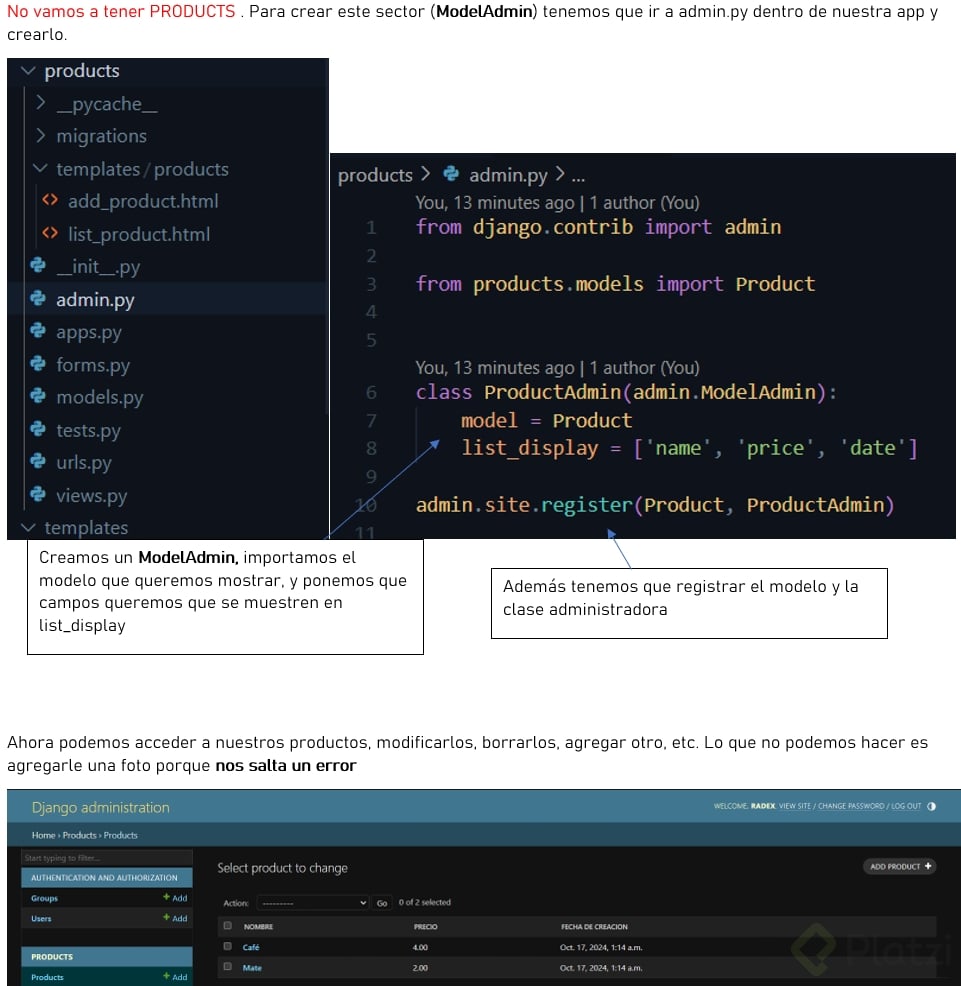
Task: Open the Mate product link
Action: point(252,968)
